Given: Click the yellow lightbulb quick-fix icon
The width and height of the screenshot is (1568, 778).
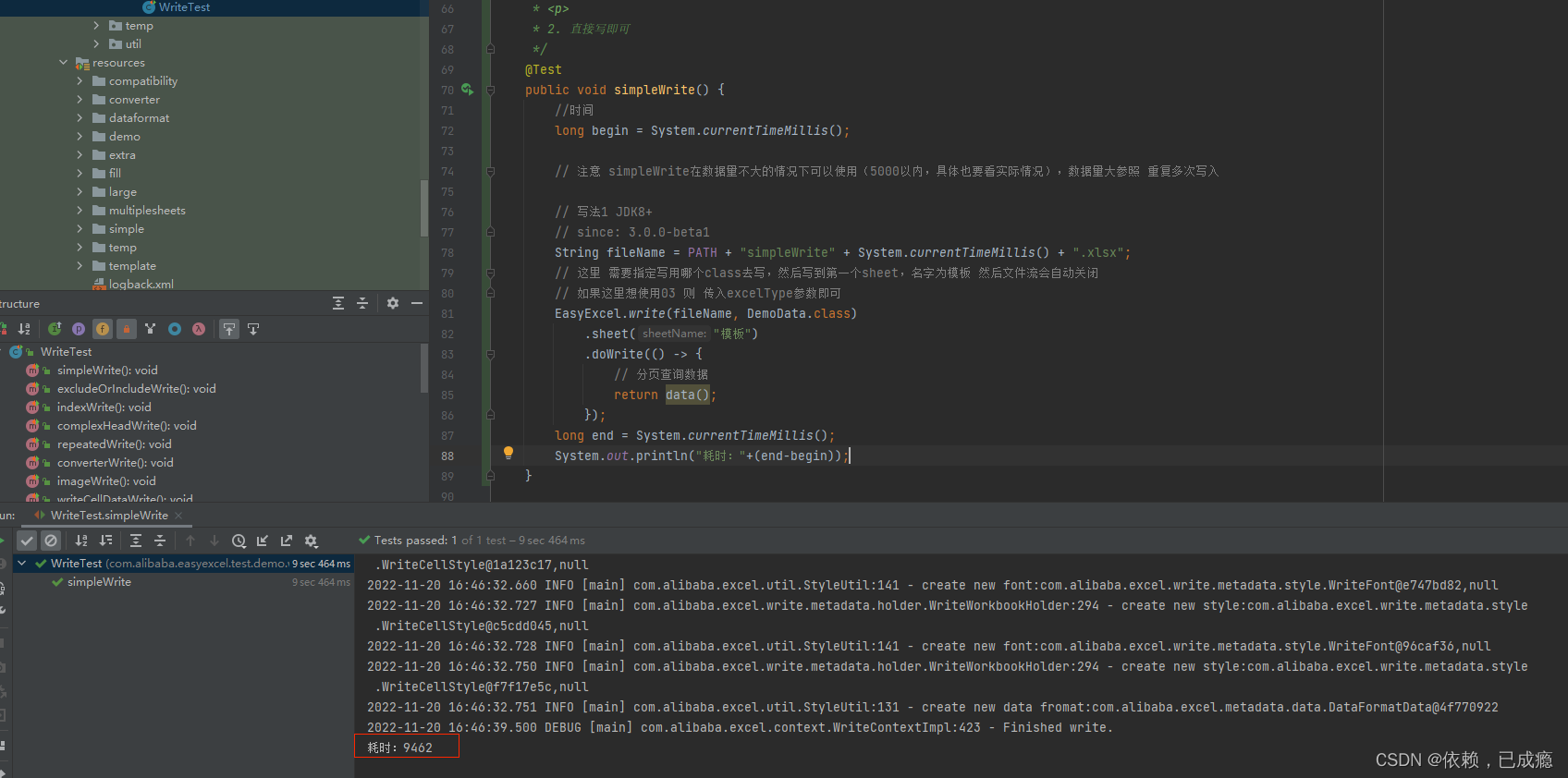Looking at the screenshot, I should click(508, 453).
